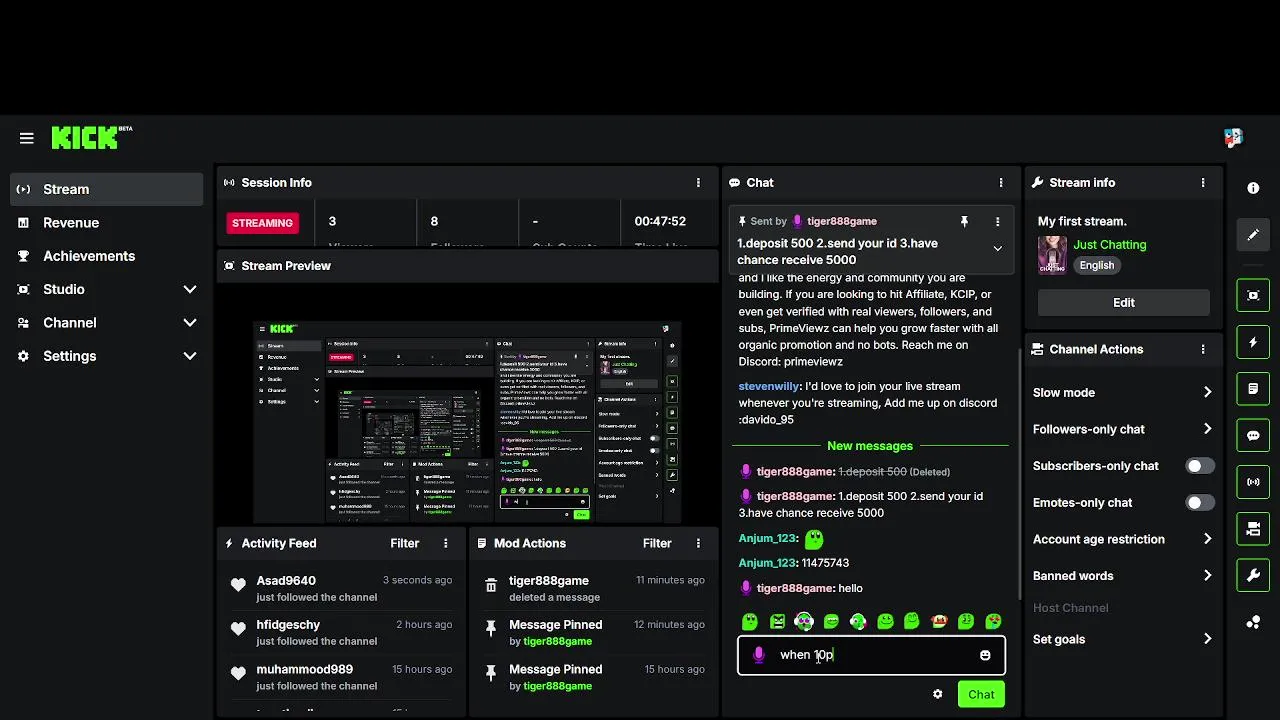Open Chat panel three-dot menu
This screenshot has height=720, width=1280.
coord(1001,183)
